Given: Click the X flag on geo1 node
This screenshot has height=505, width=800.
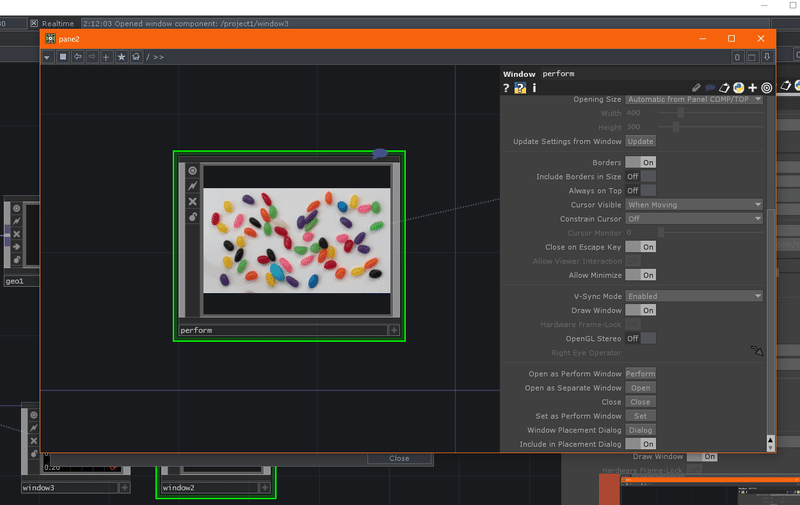Looking at the screenshot, I should click(16, 234).
